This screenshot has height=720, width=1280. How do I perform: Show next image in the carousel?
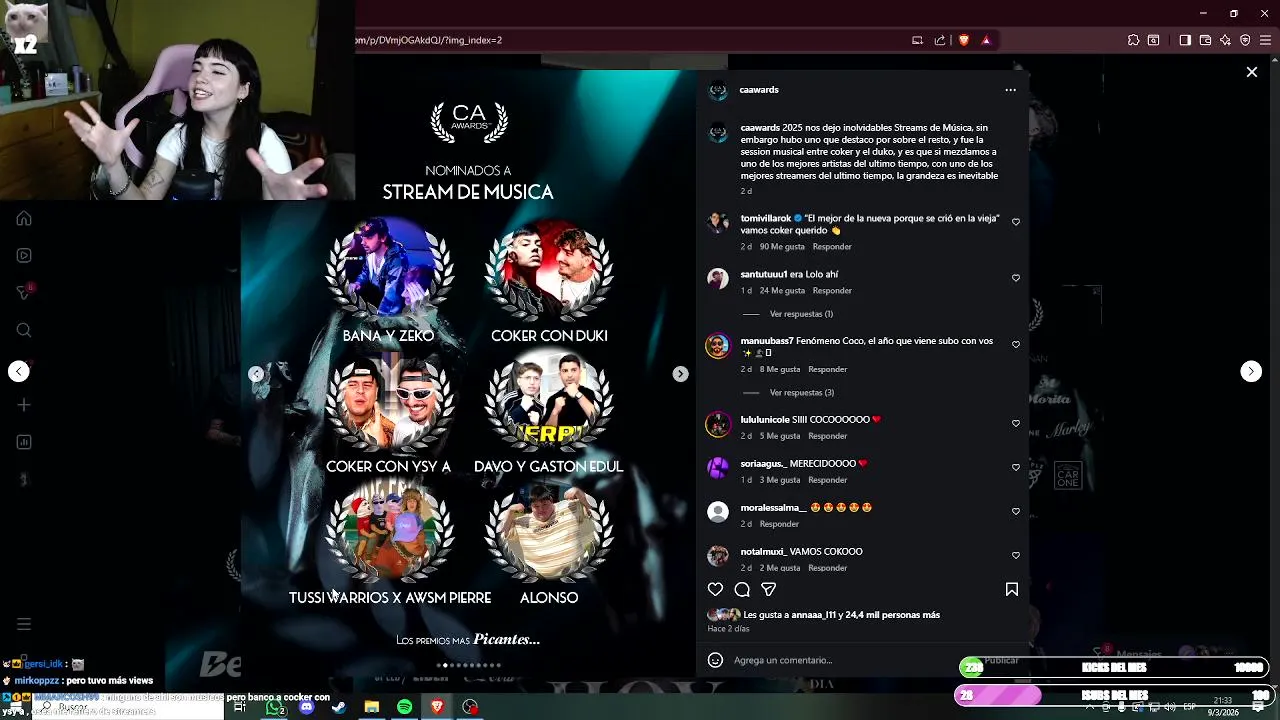(680, 374)
